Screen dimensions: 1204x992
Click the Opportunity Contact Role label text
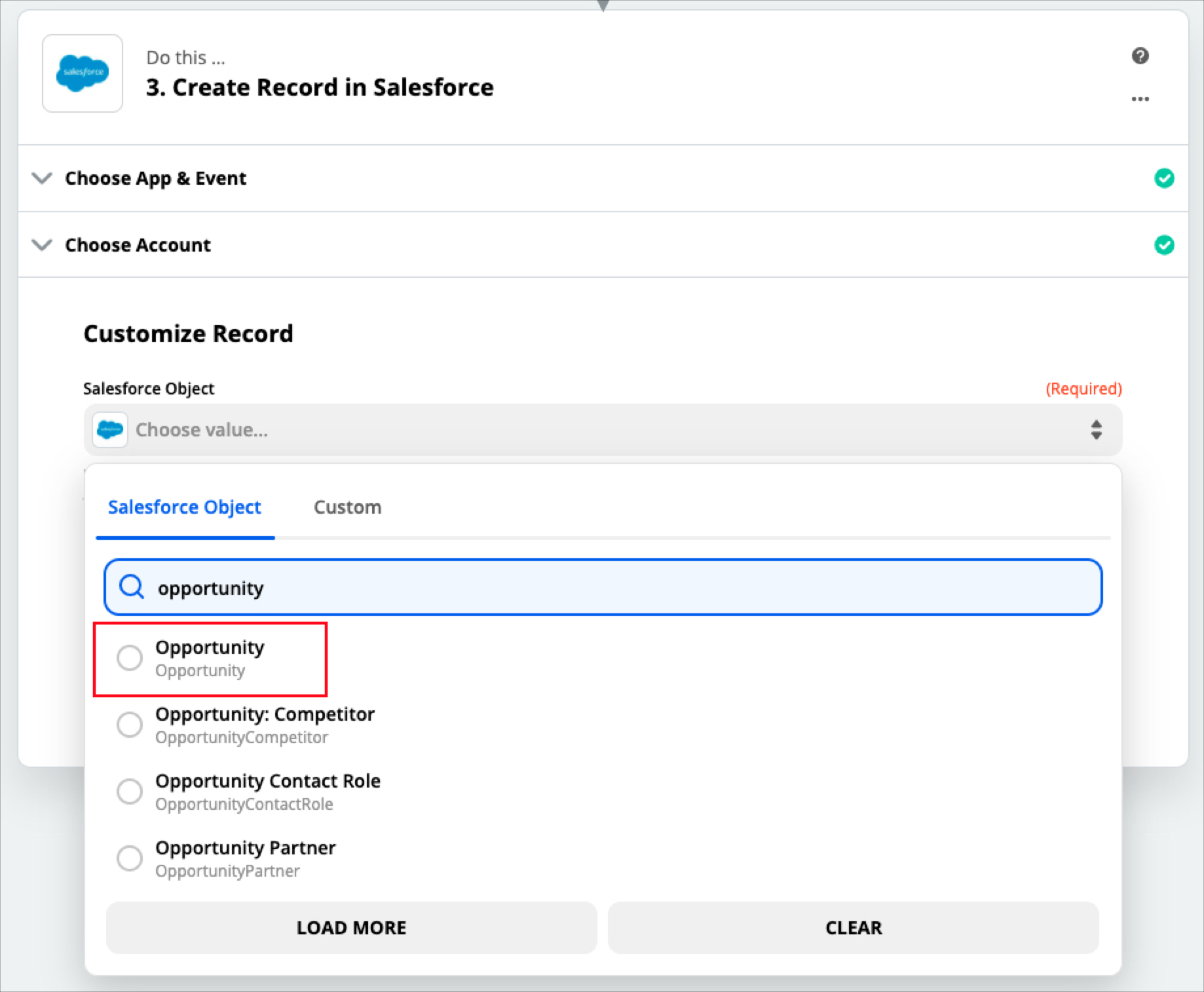268,781
